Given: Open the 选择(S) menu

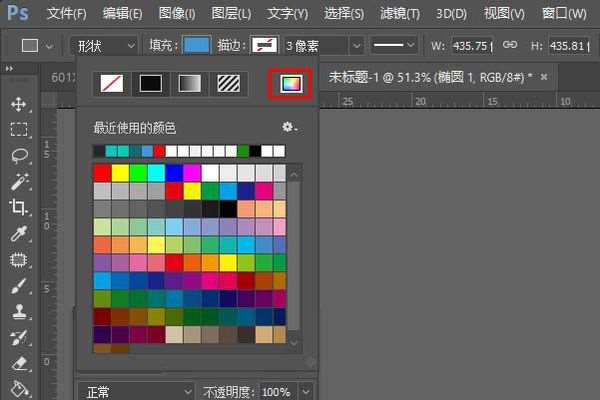Looking at the screenshot, I should click(344, 14).
